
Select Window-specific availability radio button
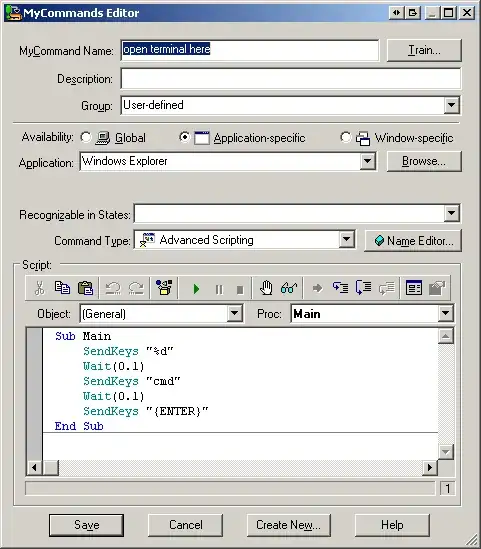[345, 137]
